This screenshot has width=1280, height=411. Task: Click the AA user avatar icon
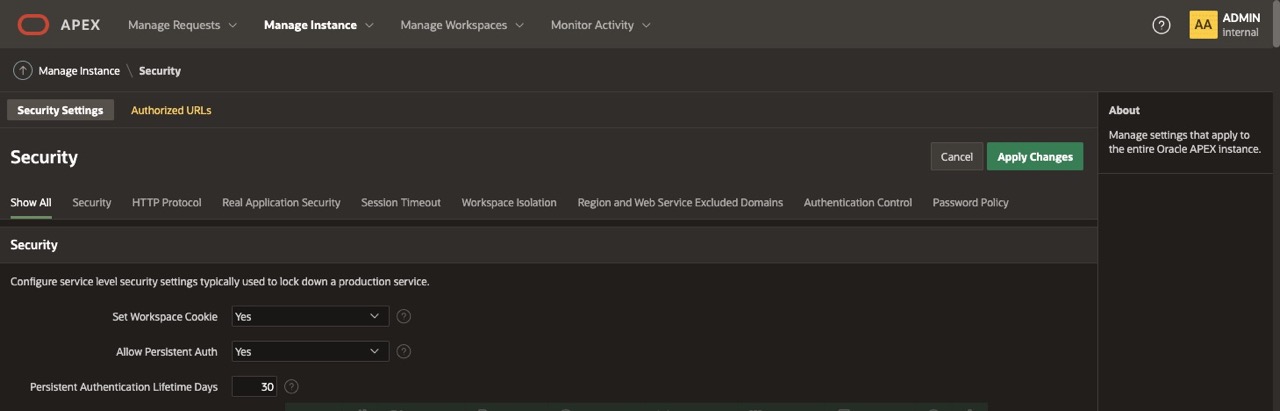click(x=1203, y=25)
